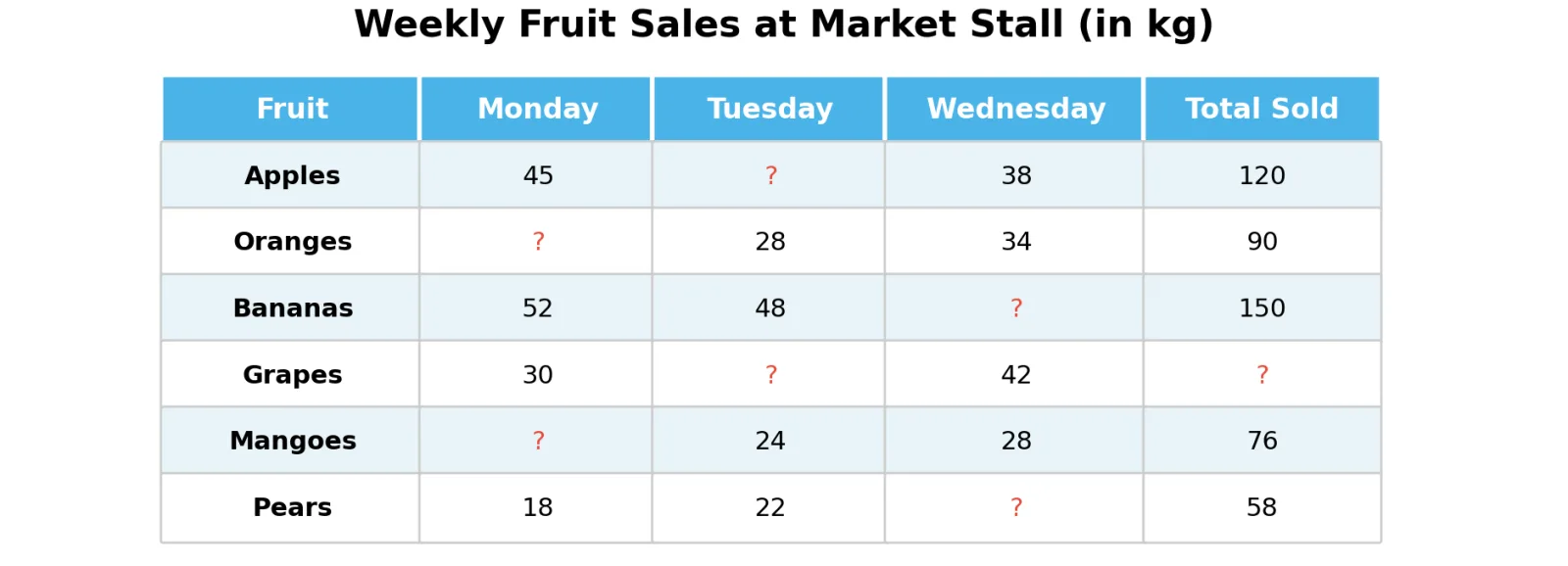
Task: Select the Wednesday column header
Action: [1015, 109]
